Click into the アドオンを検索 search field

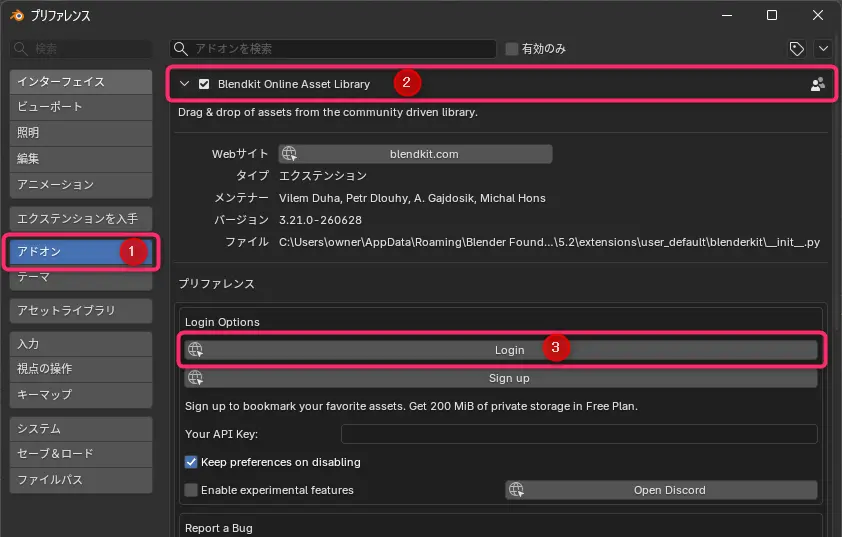click(x=333, y=49)
